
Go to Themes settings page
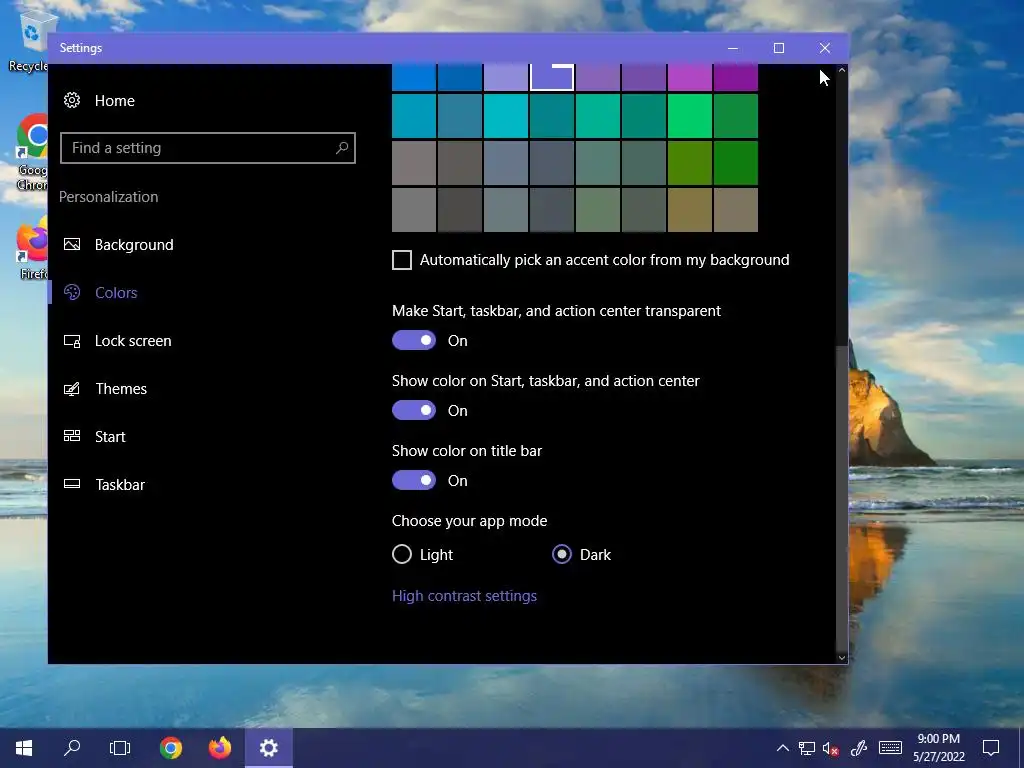(x=121, y=389)
